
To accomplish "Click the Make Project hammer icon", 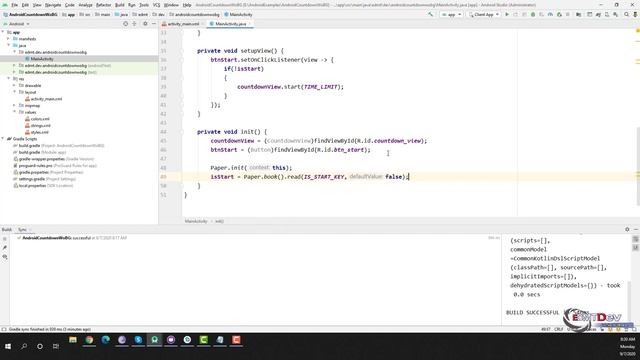I will click(x=431, y=14).
